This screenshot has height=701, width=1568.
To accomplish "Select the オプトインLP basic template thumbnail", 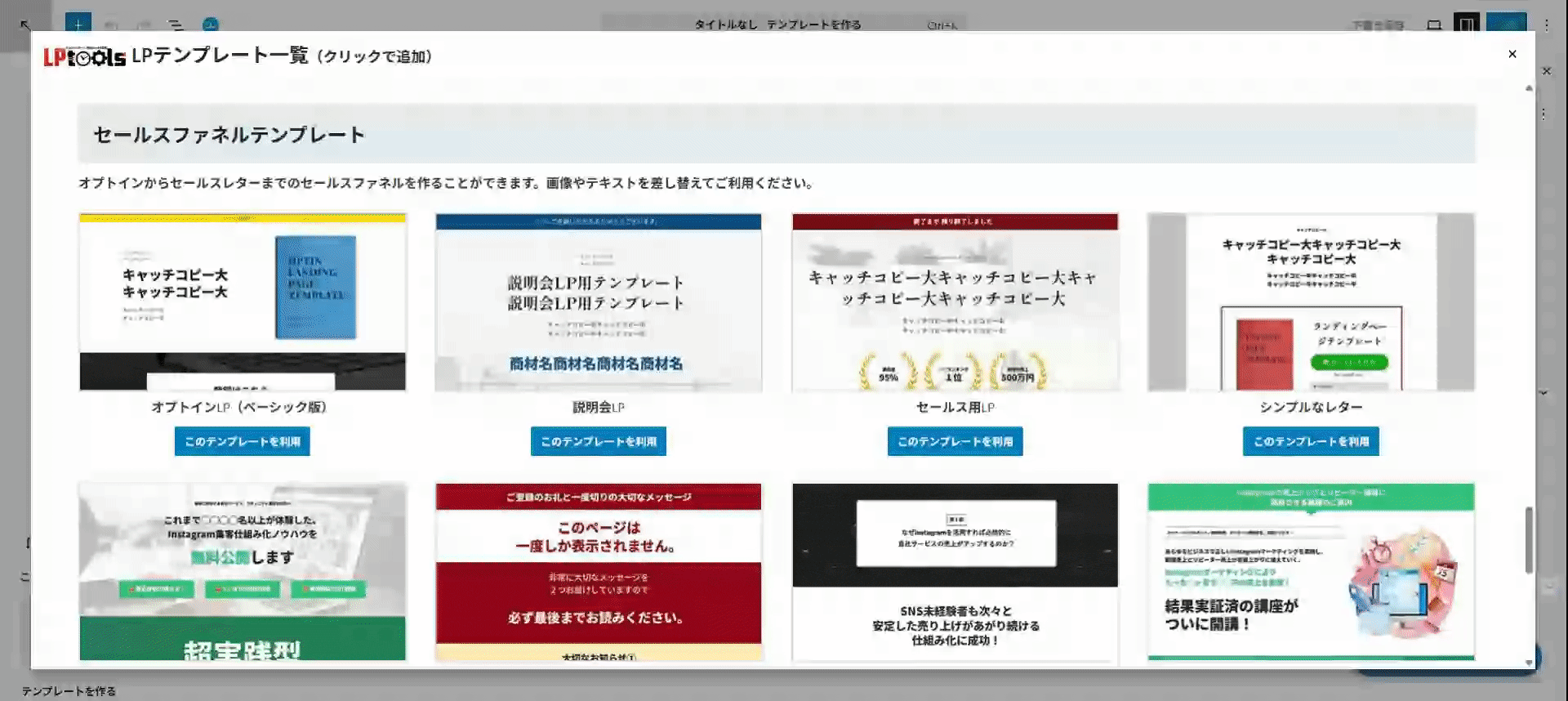I will pos(243,301).
